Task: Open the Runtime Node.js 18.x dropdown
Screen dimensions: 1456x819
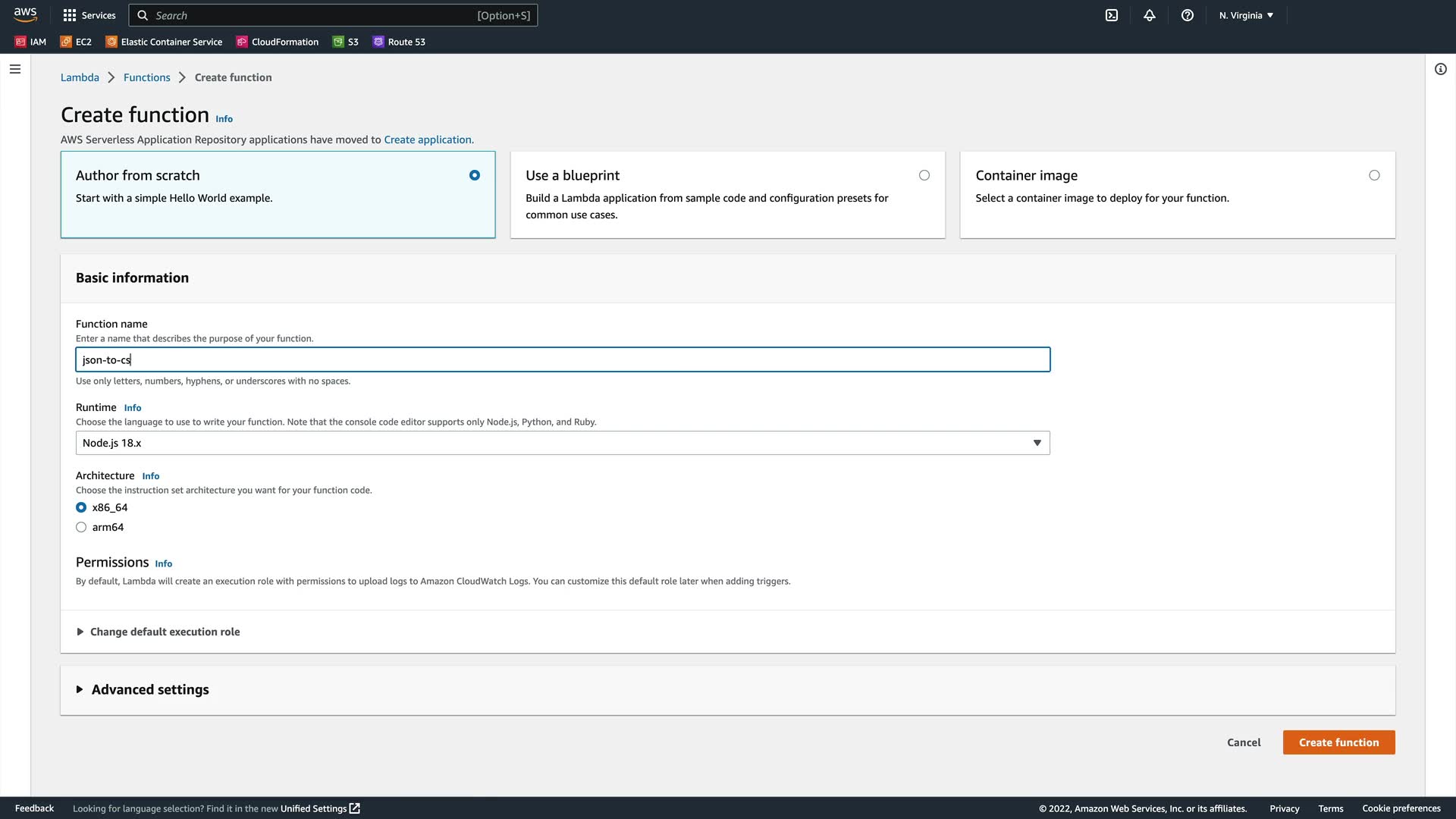Action: pyautogui.click(x=562, y=443)
